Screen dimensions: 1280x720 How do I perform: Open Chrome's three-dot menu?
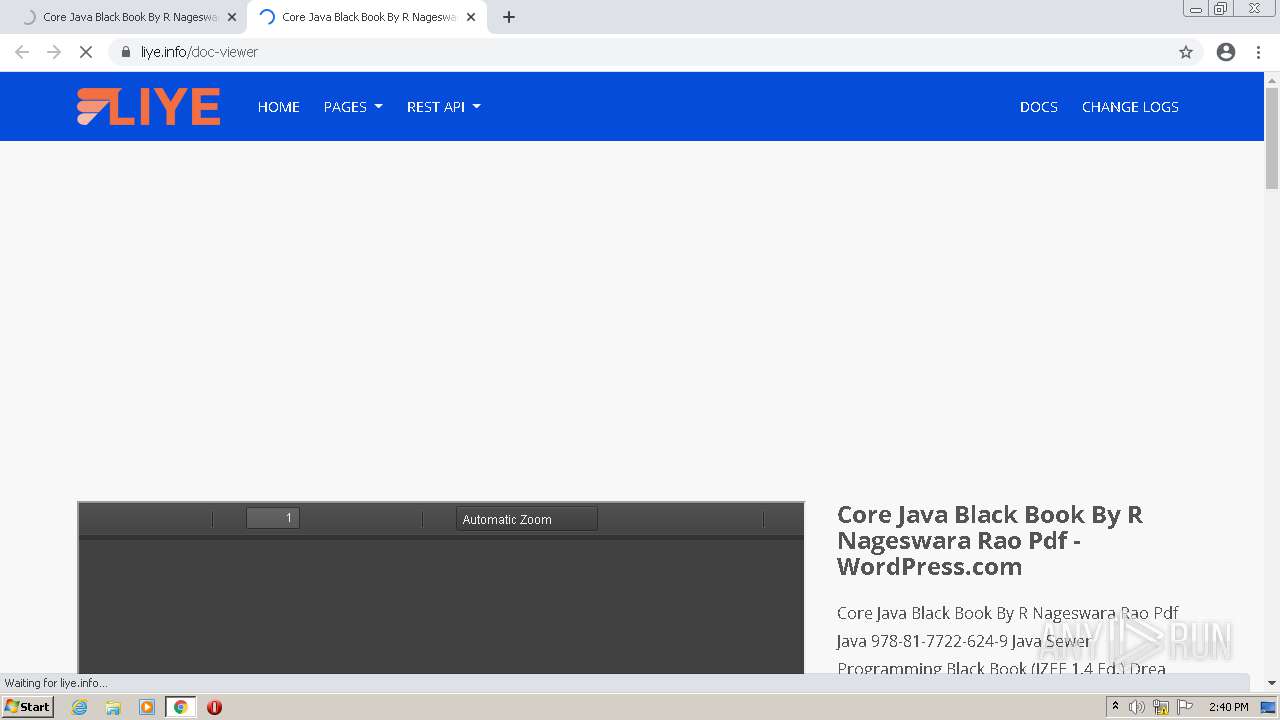click(x=1259, y=52)
